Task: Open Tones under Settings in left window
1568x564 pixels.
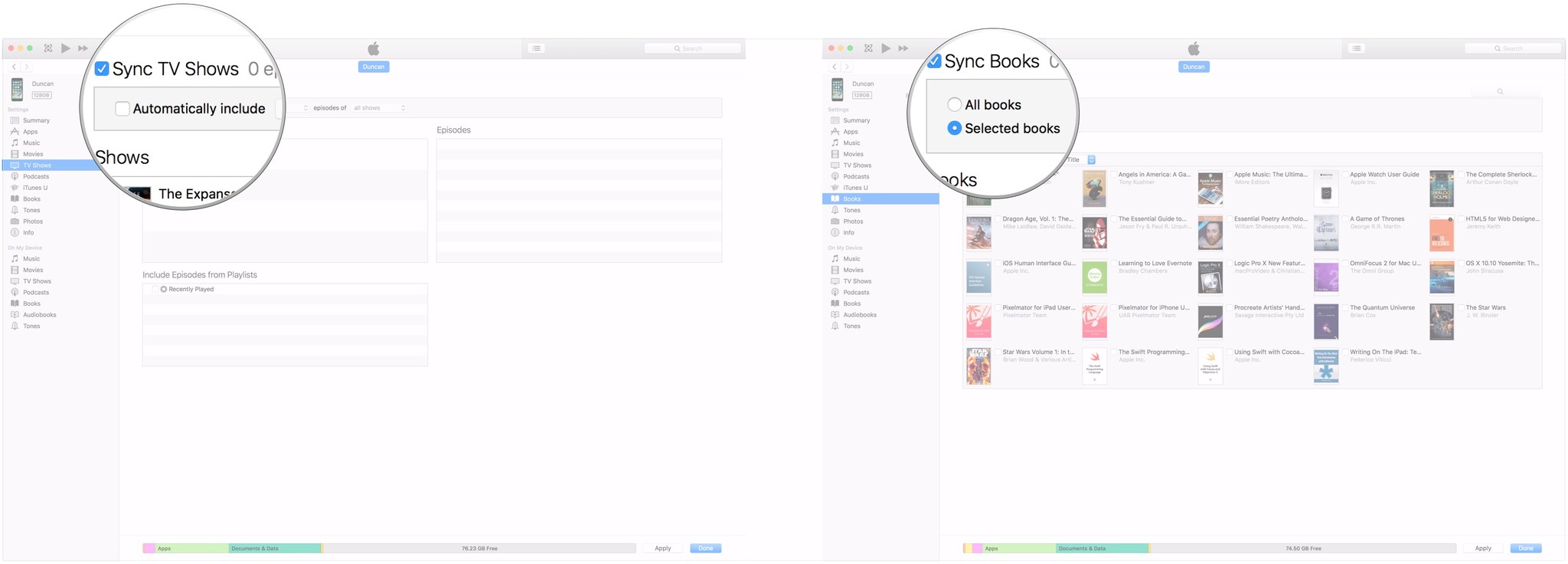Action: pyautogui.click(x=31, y=210)
